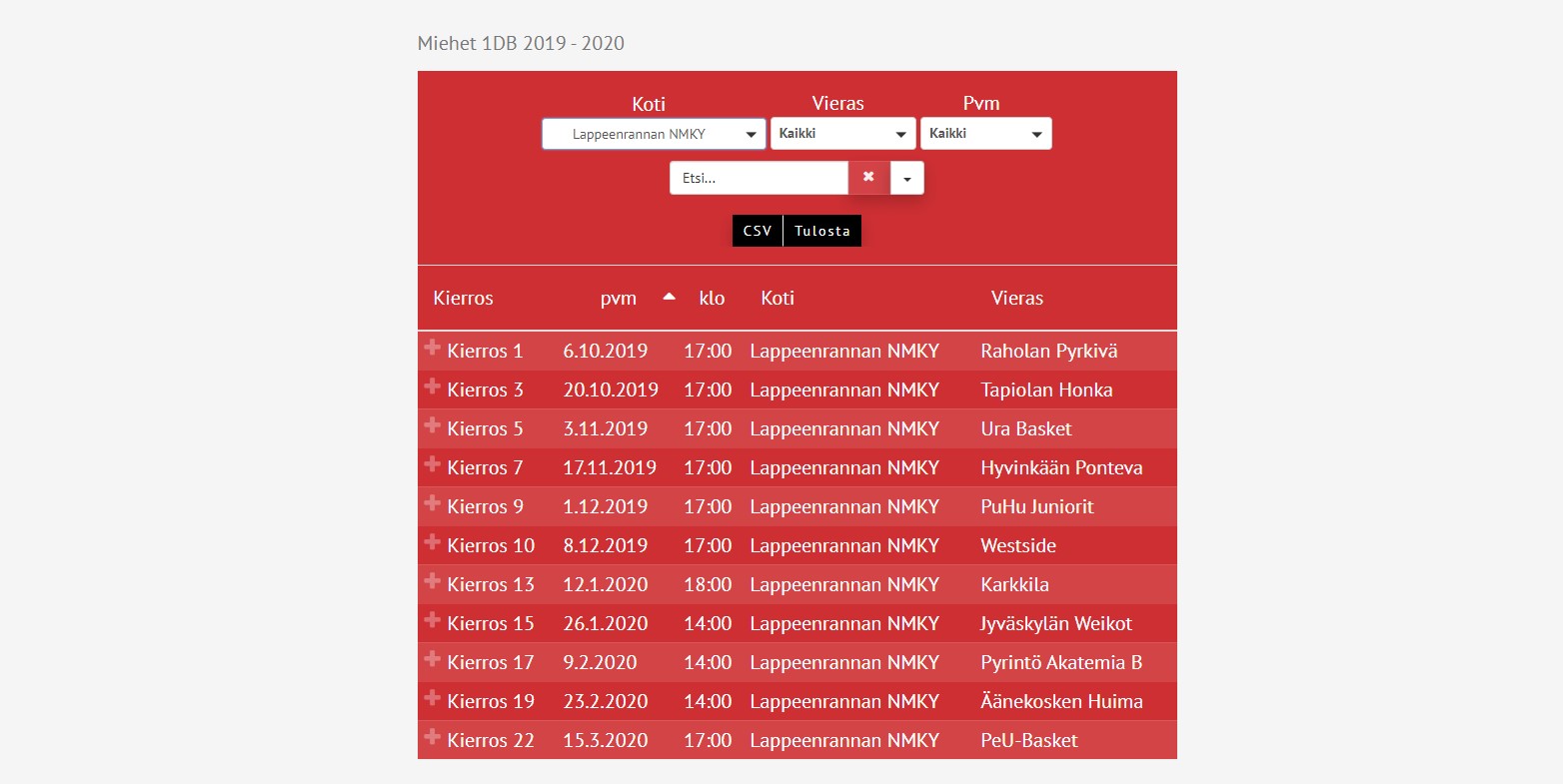Sort by the Vieras column header

point(1016,298)
